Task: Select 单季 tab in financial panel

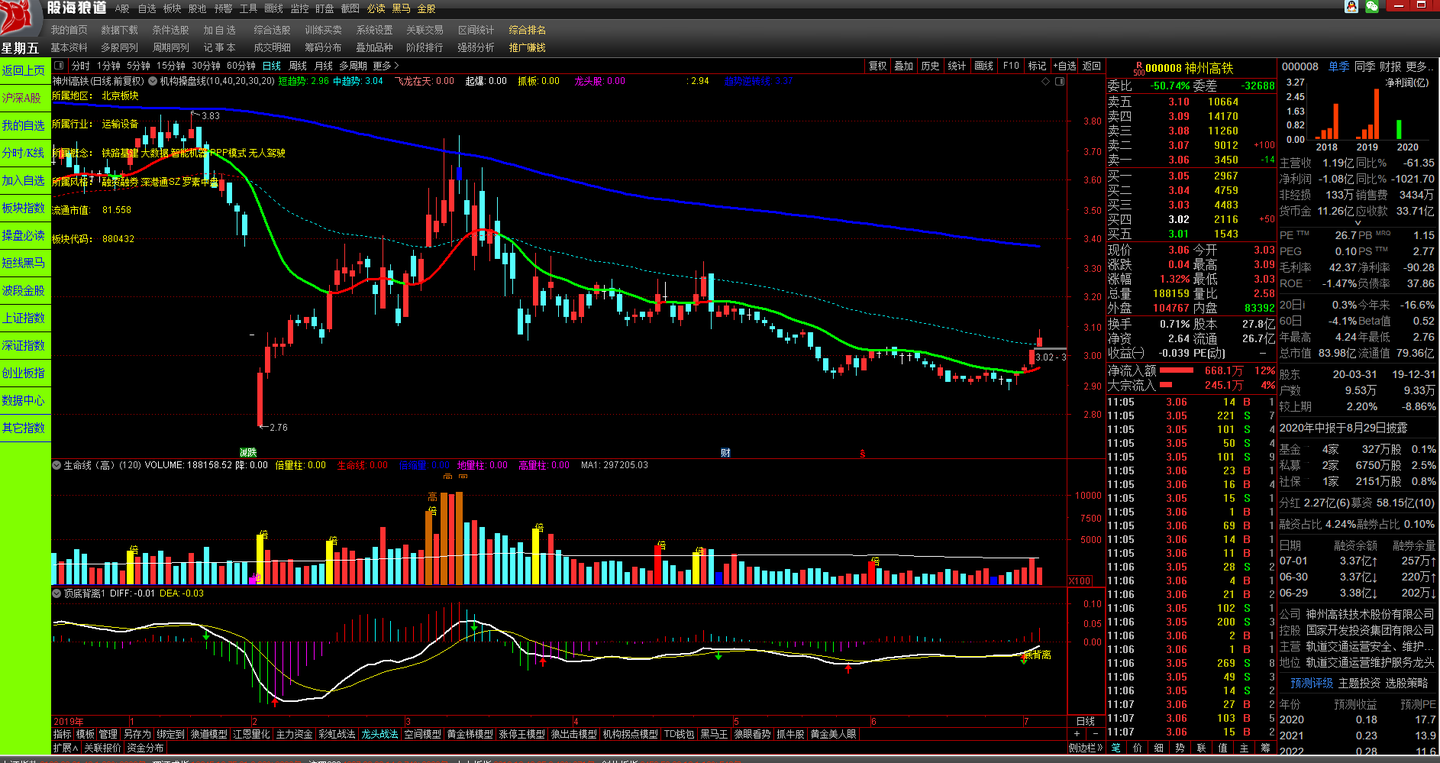Action: tap(1338, 66)
